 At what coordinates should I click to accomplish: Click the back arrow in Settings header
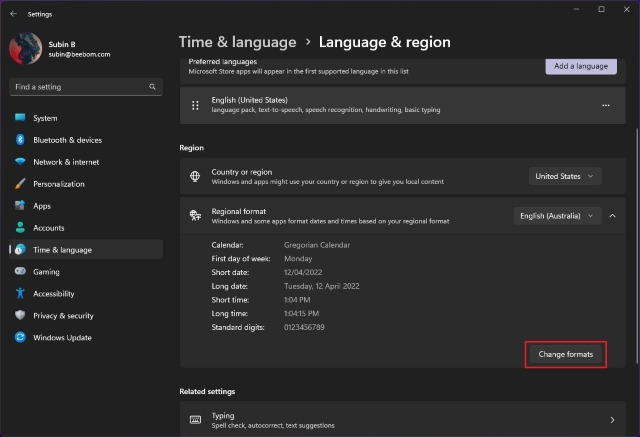[13, 14]
